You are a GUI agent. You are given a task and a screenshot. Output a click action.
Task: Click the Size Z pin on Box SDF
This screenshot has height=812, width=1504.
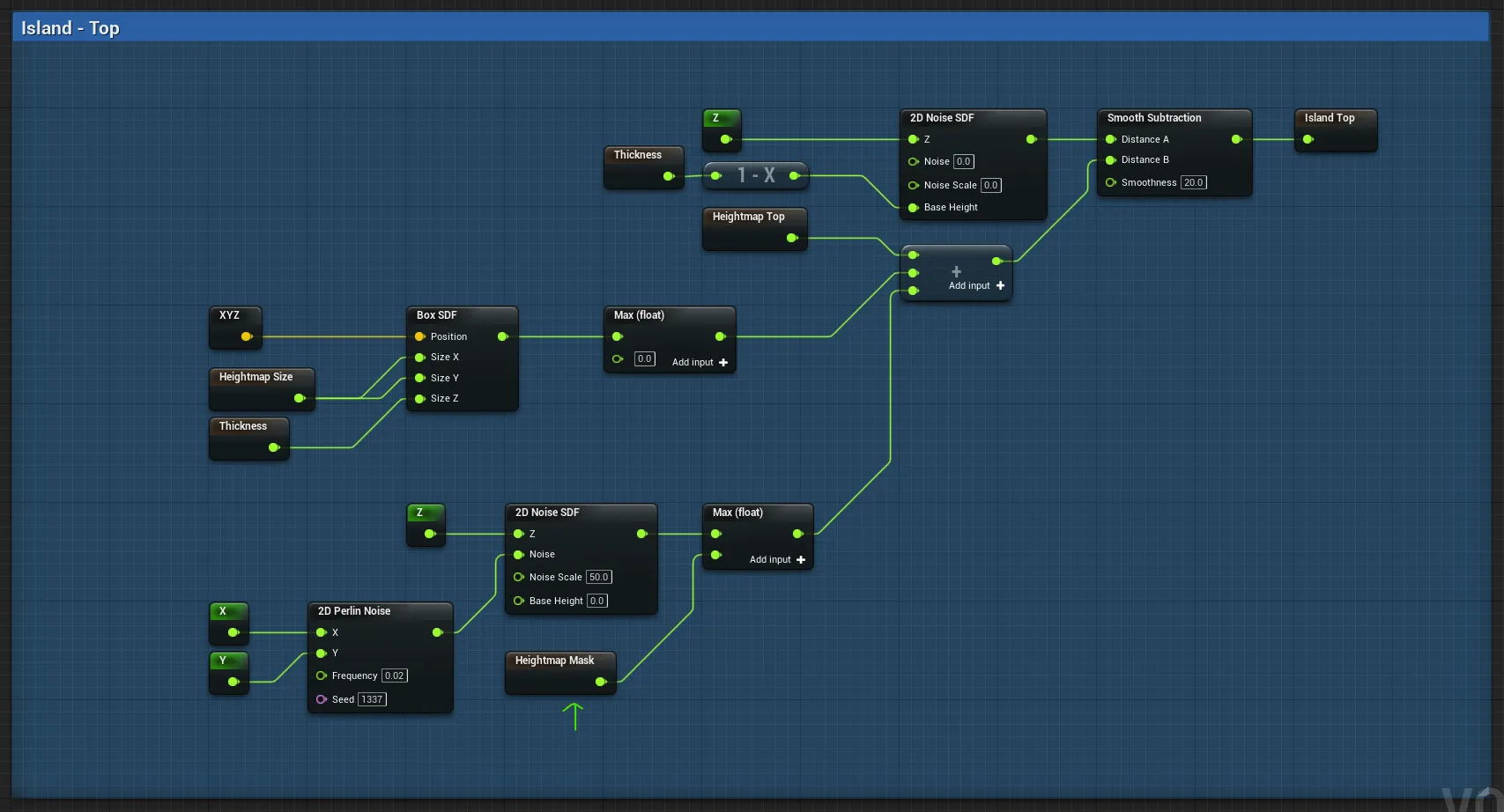tap(420, 399)
